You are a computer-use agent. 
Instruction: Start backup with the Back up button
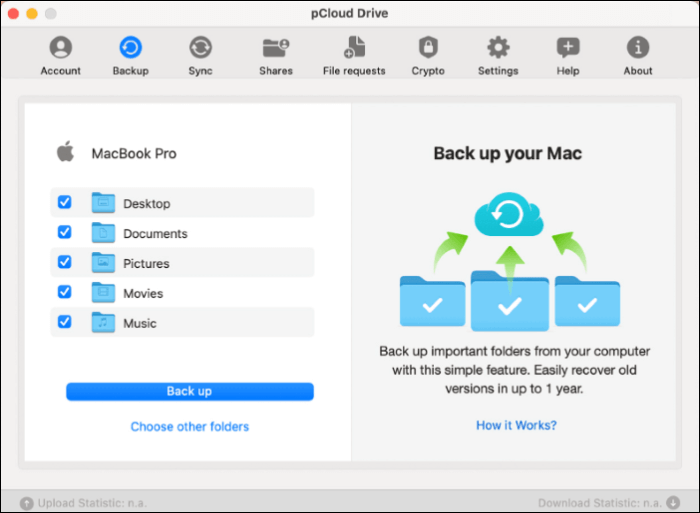coord(190,392)
